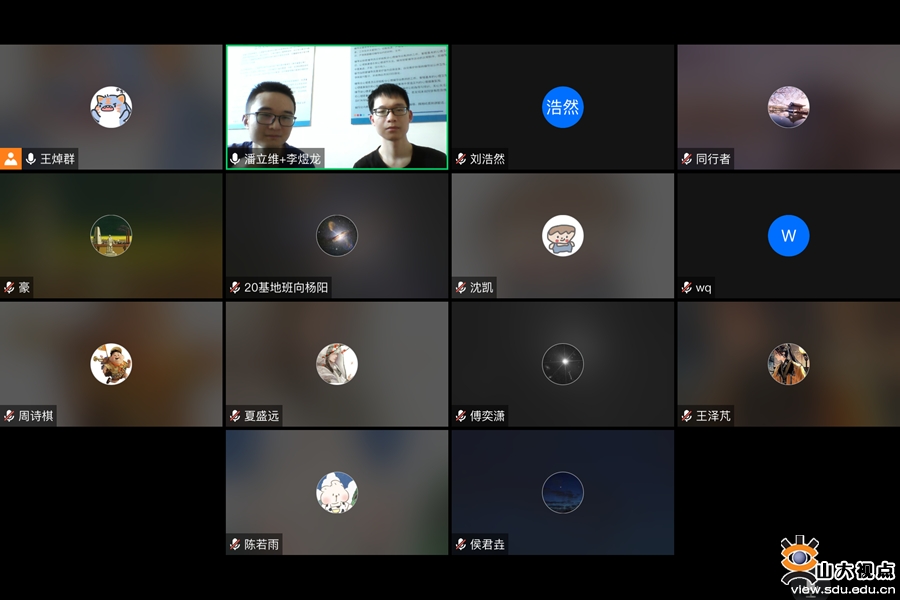Click the muted mic icon for 刘浩然

click(x=461, y=159)
